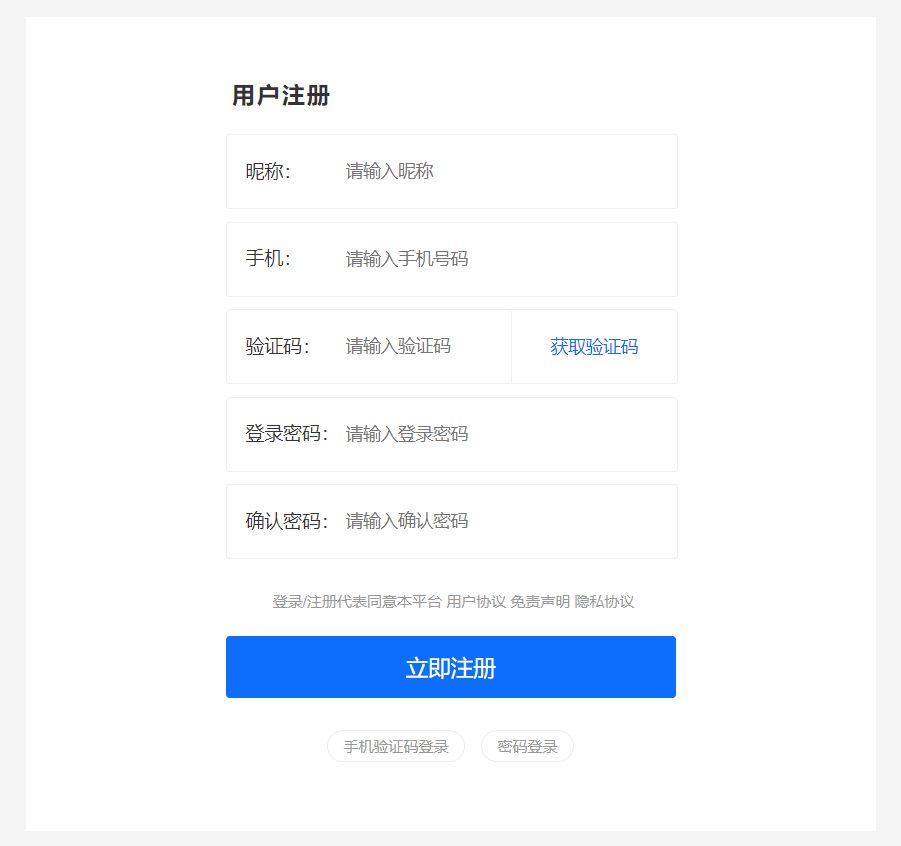Switch to 手机验证码登录 login option
Screen dimensions: 901x846
pyautogui.click(x=396, y=746)
